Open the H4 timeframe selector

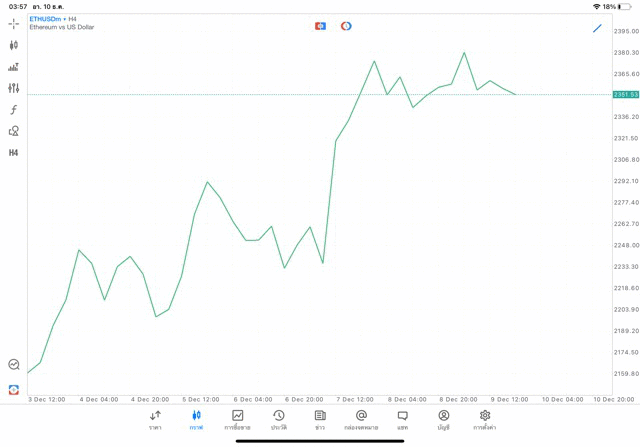[x=14, y=153]
